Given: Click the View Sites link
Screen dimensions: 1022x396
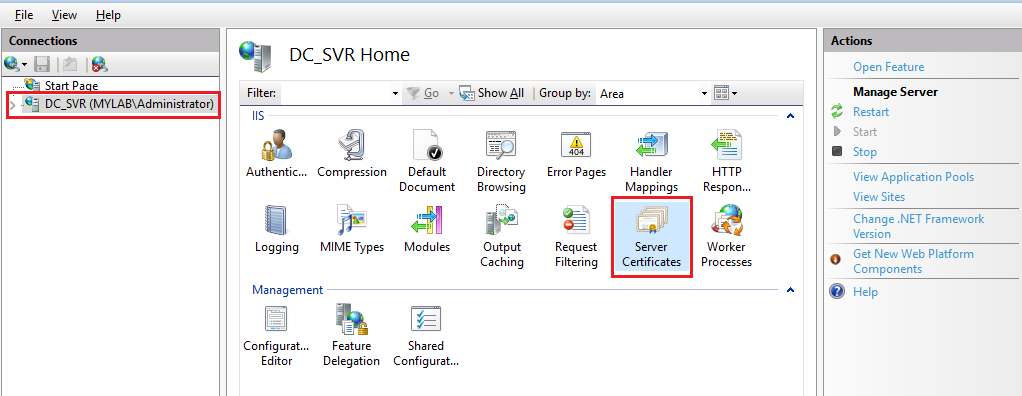Looking at the screenshot, I should tap(879, 196).
